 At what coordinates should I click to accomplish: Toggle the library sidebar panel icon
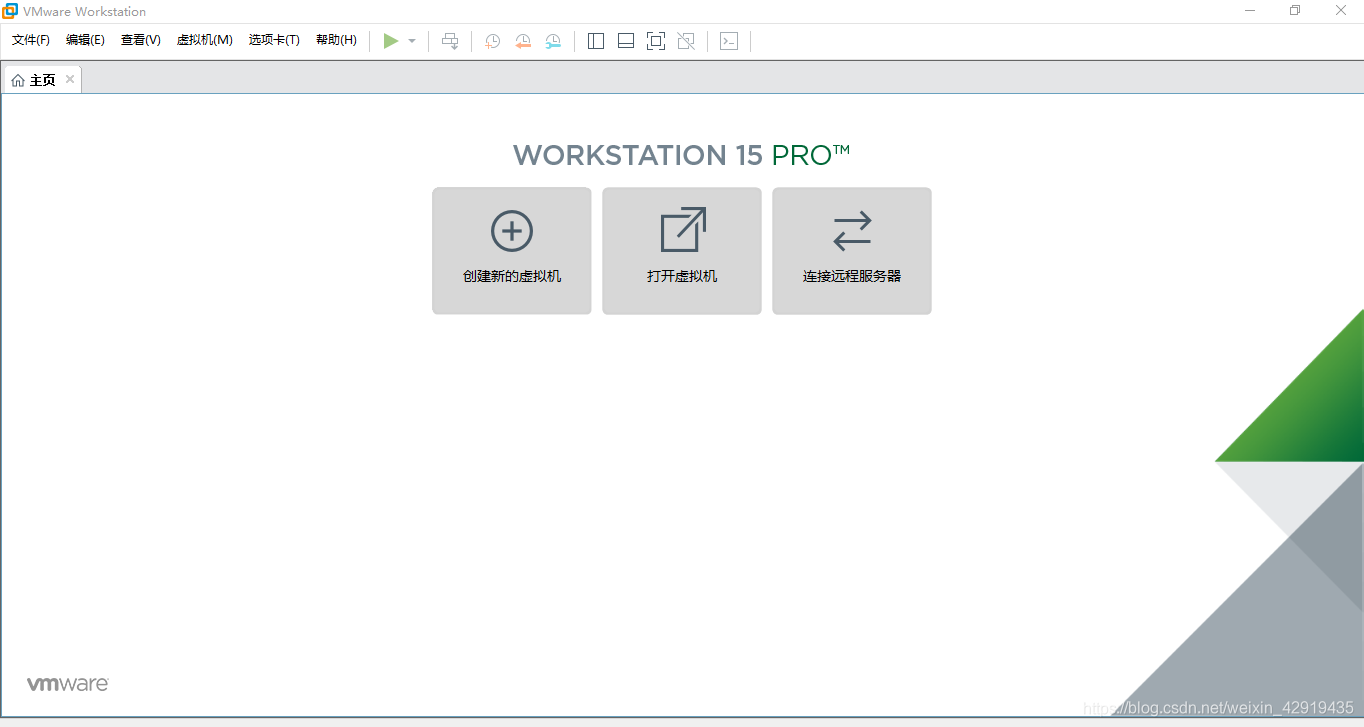(x=596, y=41)
